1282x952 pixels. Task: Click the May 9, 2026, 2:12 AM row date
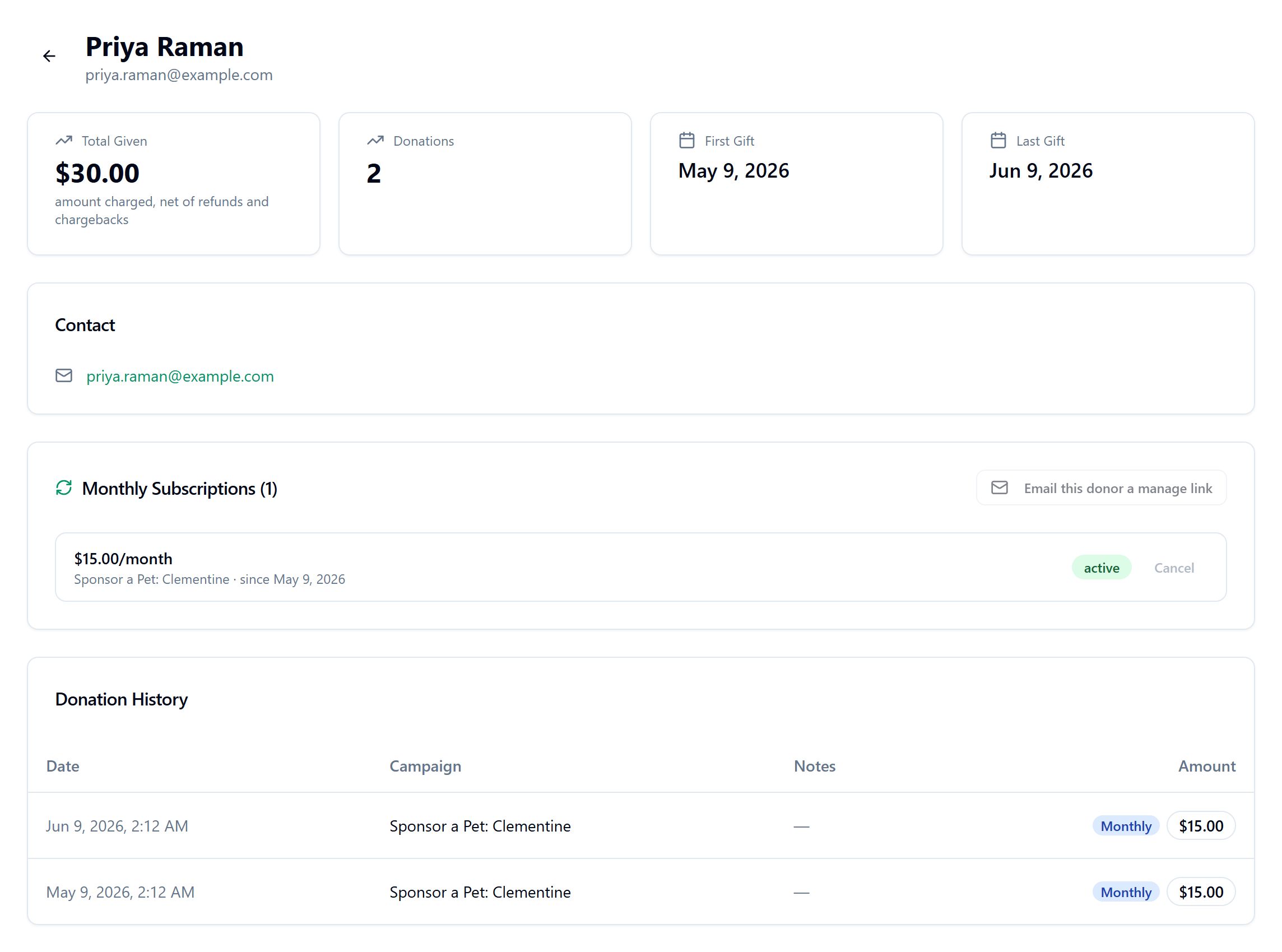point(120,892)
